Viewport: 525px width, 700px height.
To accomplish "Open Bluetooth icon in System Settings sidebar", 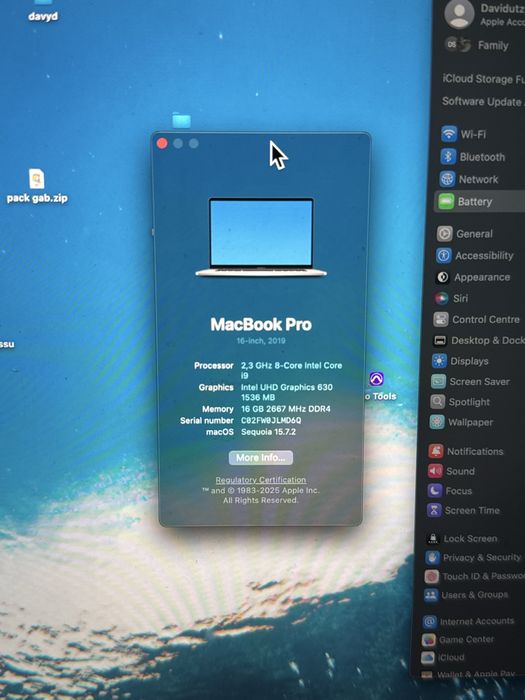I will click(x=448, y=157).
